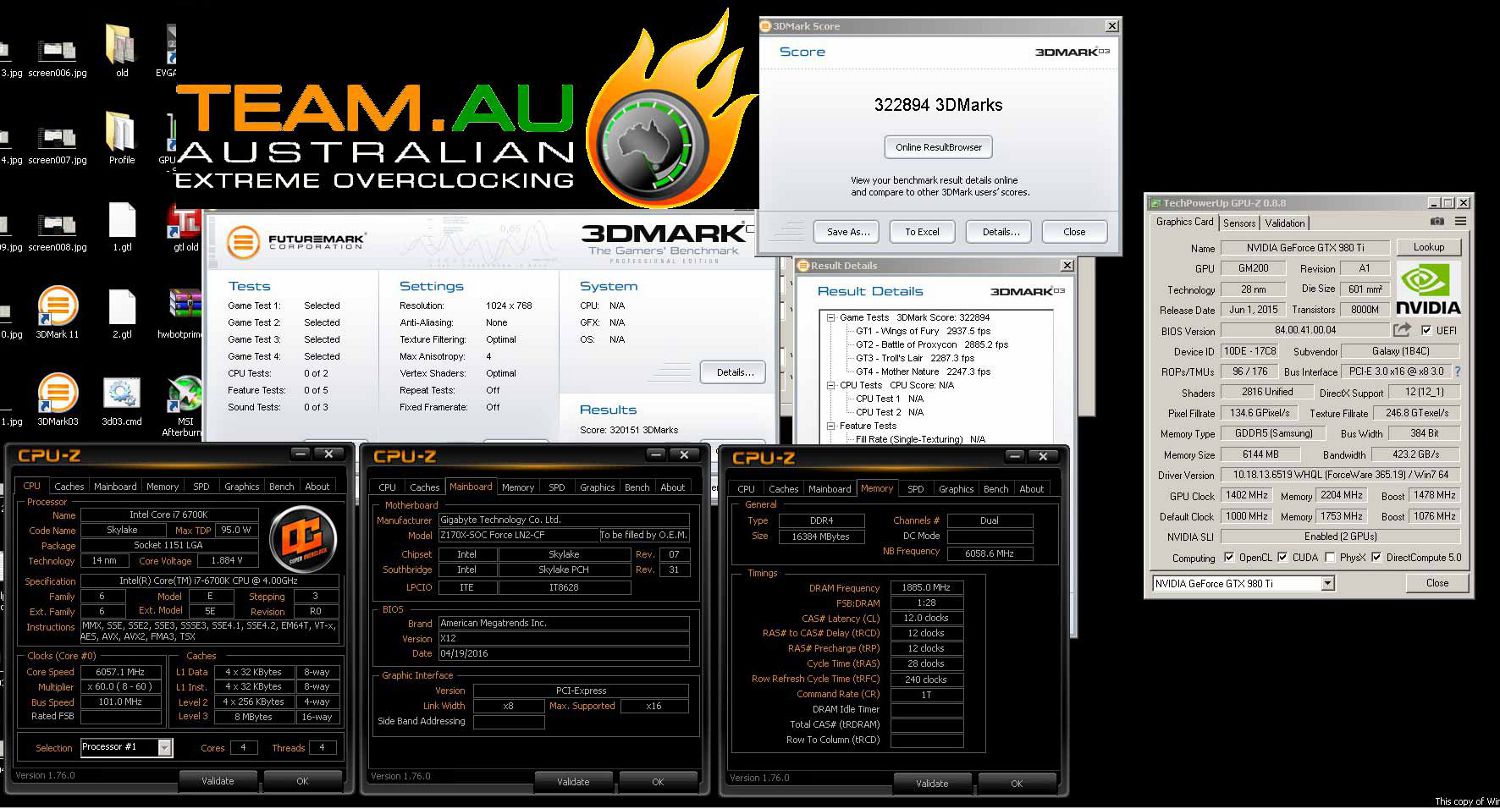Open the GPU selection dropdown in GPU-Z
1500x809 pixels.
pos(1328,583)
